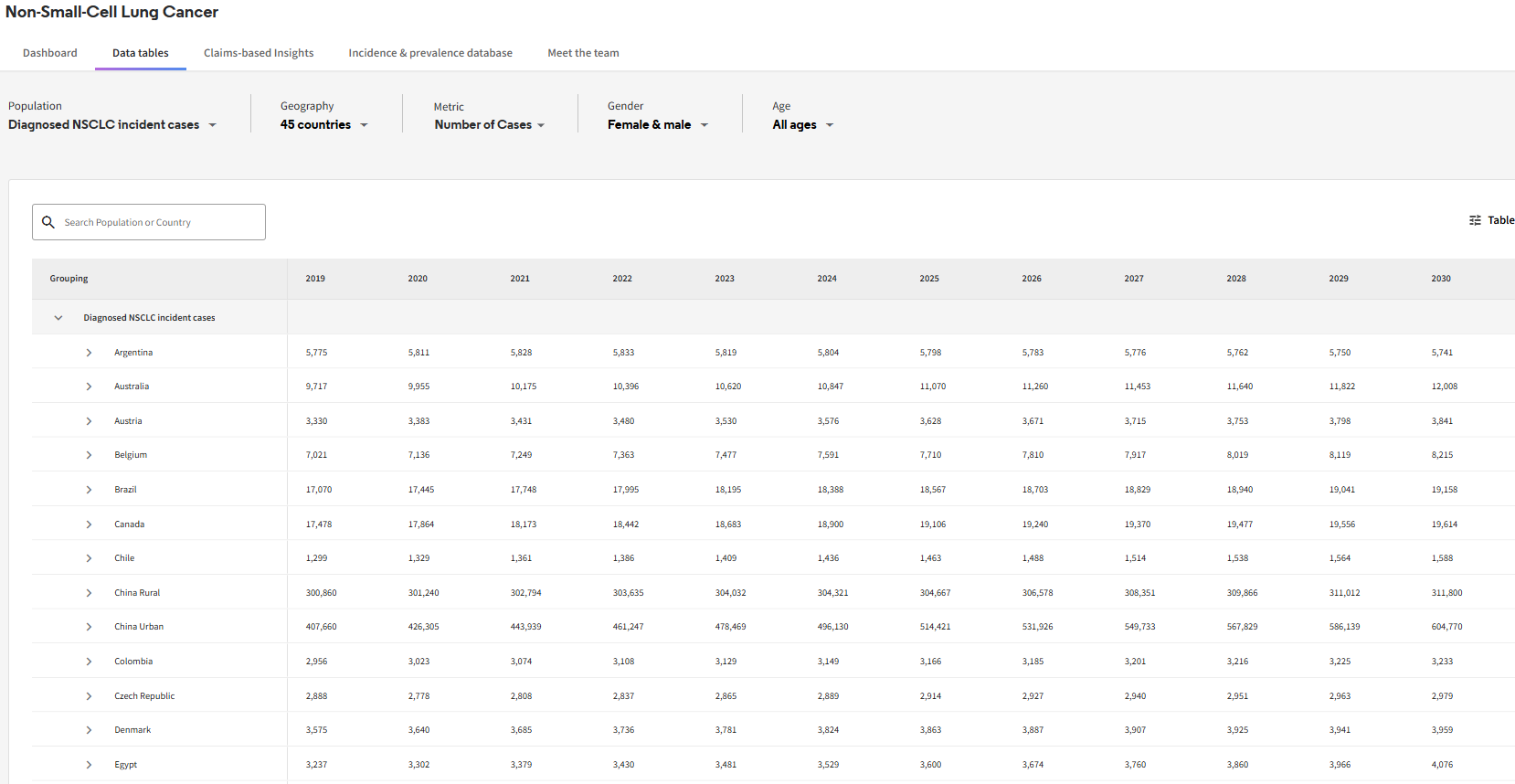Expand the Australia row chevron

point(89,387)
